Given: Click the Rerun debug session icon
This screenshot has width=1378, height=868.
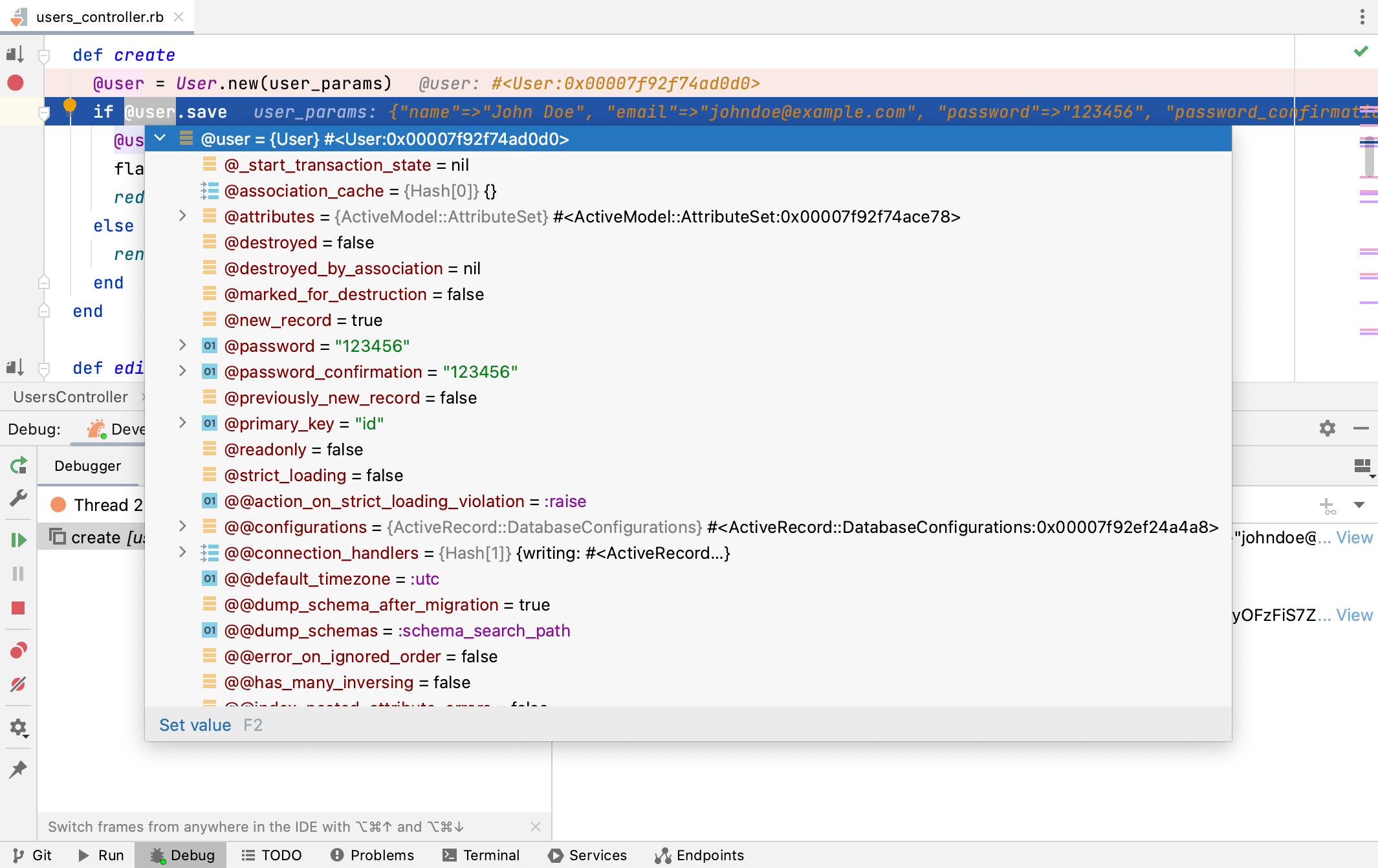Looking at the screenshot, I should coord(19,466).
